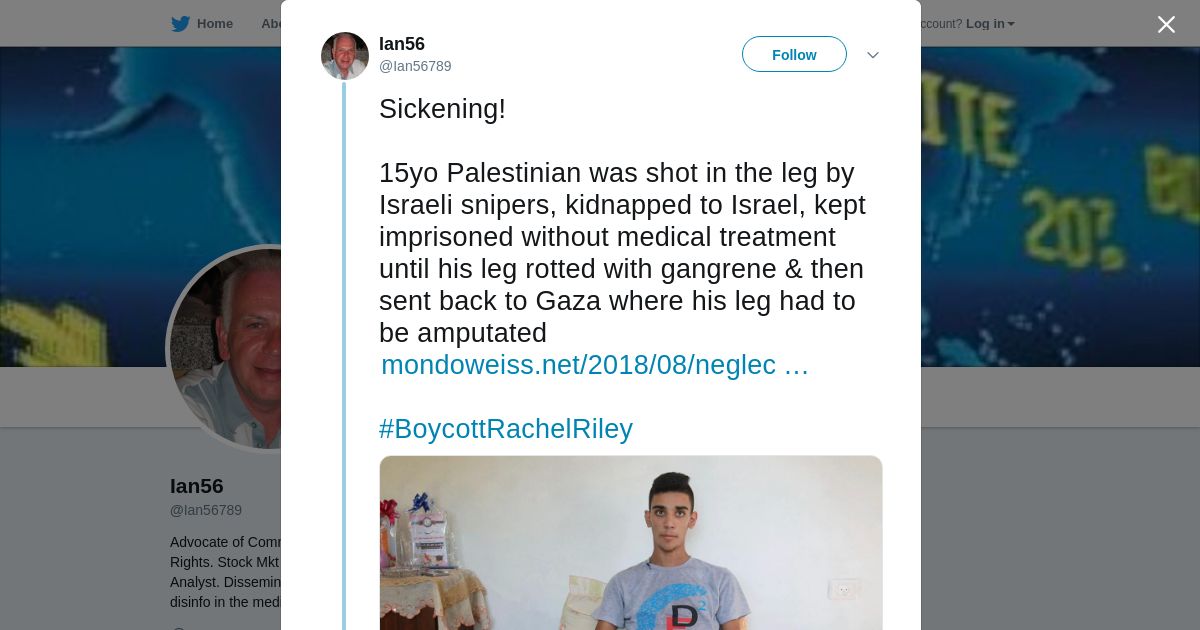
Task: Open the mondoweiss.net article link
Action: [x=594, y=366]
